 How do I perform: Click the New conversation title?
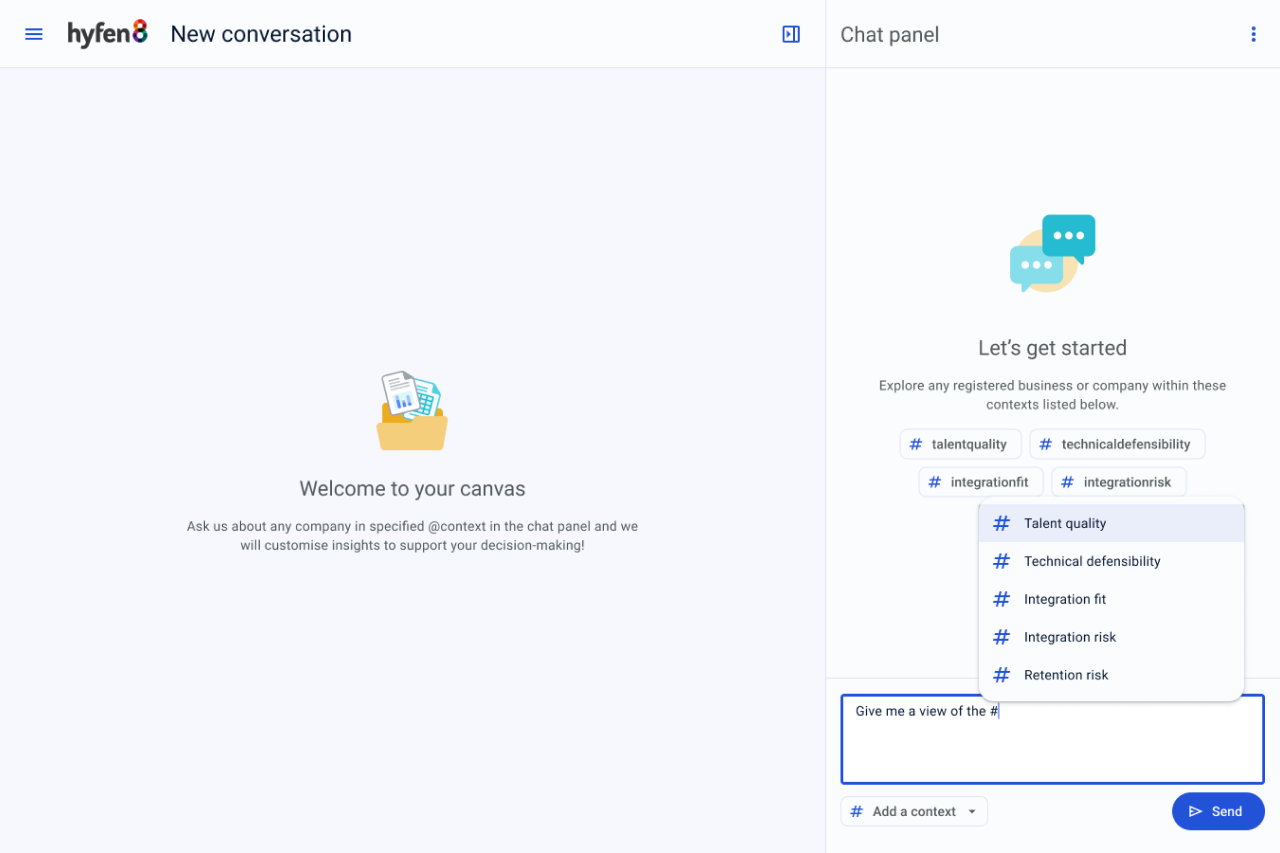point(261,34)
